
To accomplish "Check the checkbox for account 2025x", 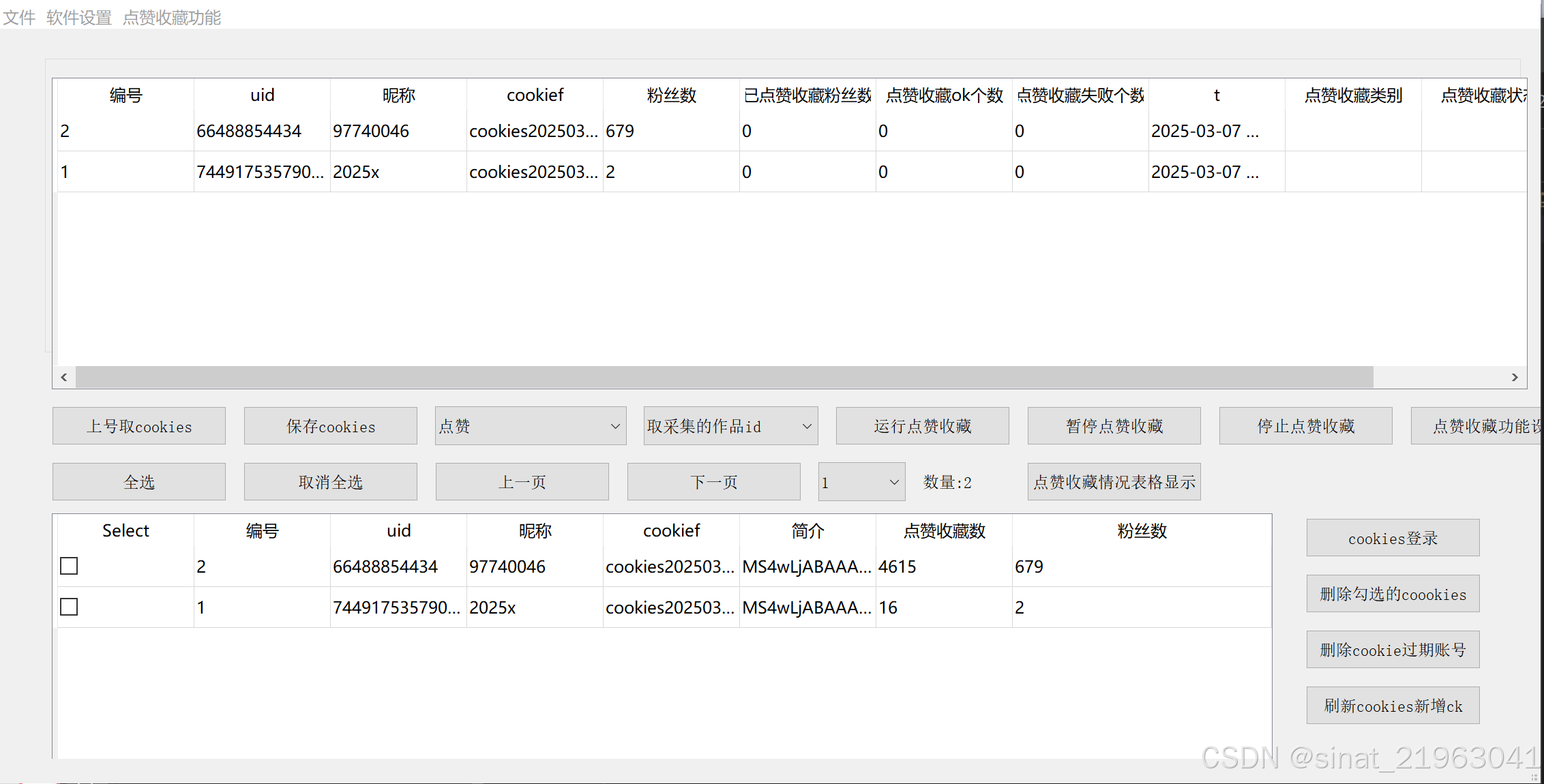I will pyautogui.click(x=69, y=607).
